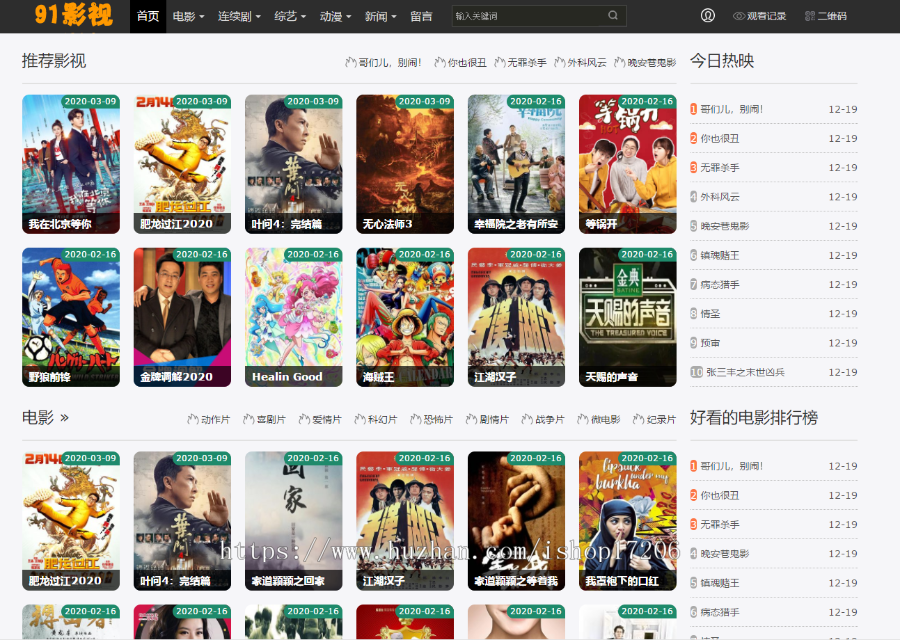The height and width of the screenshot is (640, 900).
Task: Filter by 剧情片 category
Action: (x=487, y=420)
